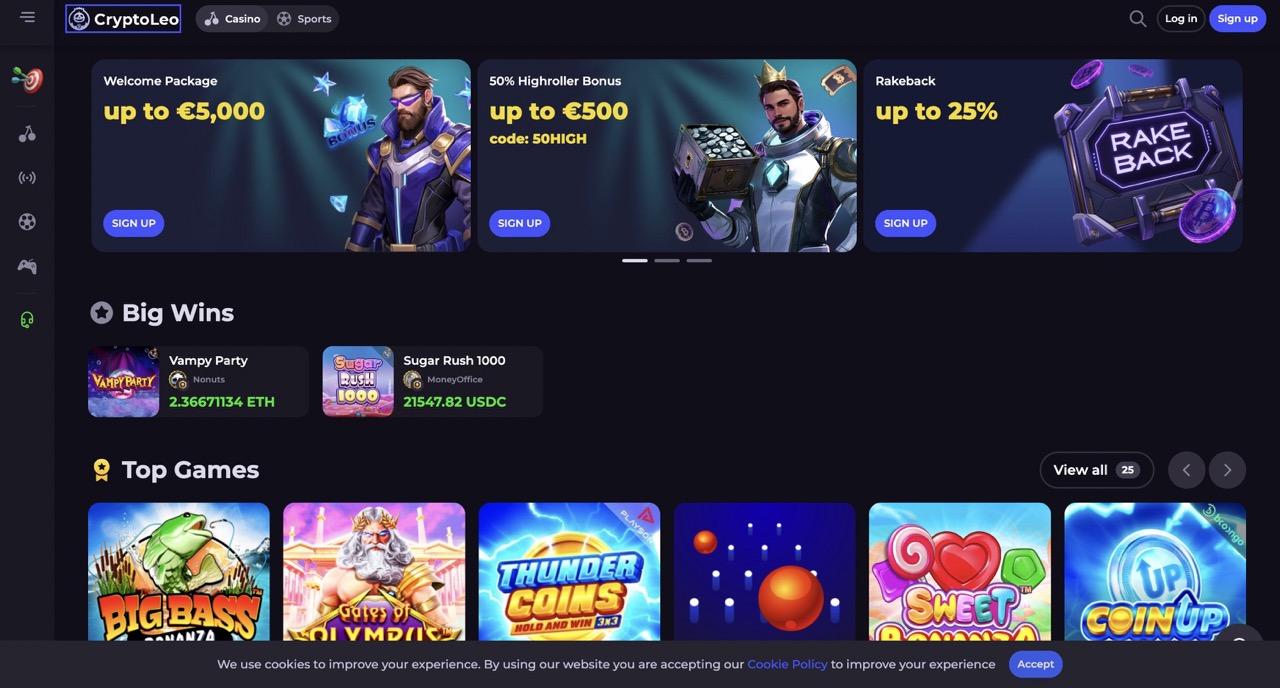This screenshot has width=1280, height=688.
Task: Switch to the Casino tab
Action: 233,19
